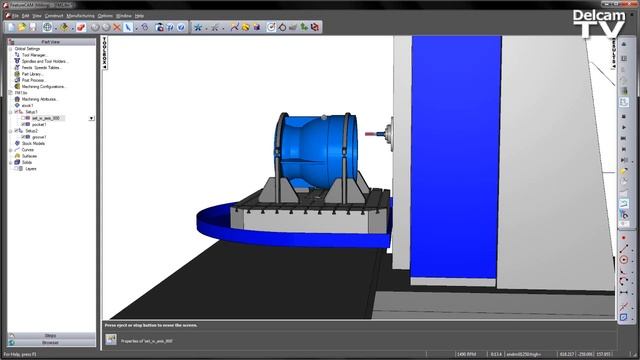Click the play simulation button

click(x=624, y=128)
